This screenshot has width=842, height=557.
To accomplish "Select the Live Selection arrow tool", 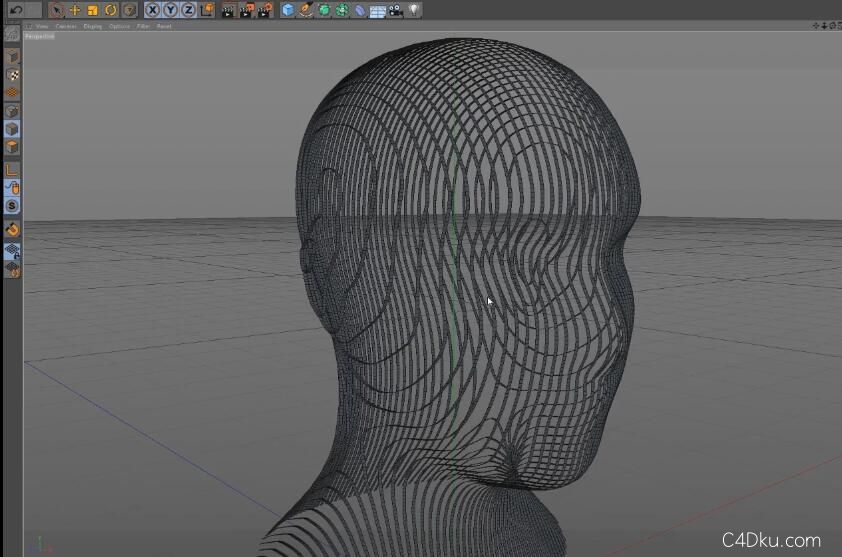I will [56, 10].
